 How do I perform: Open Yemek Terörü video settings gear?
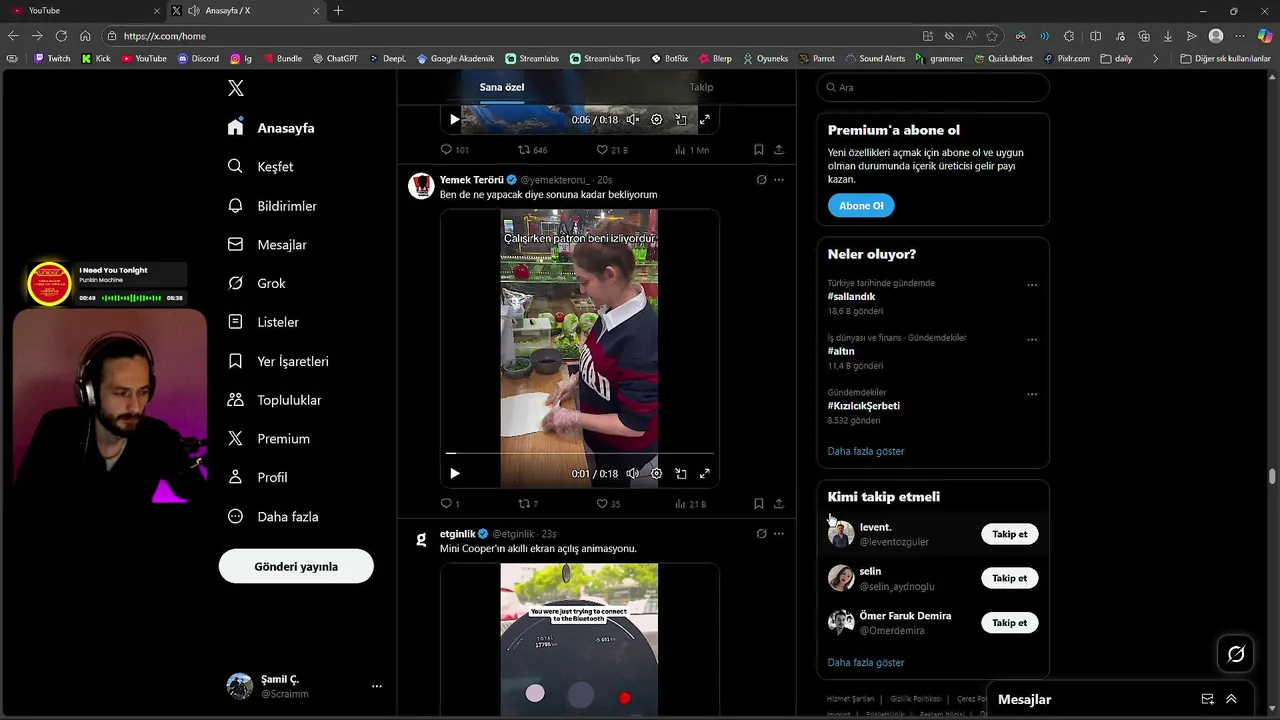click(656, 474)
